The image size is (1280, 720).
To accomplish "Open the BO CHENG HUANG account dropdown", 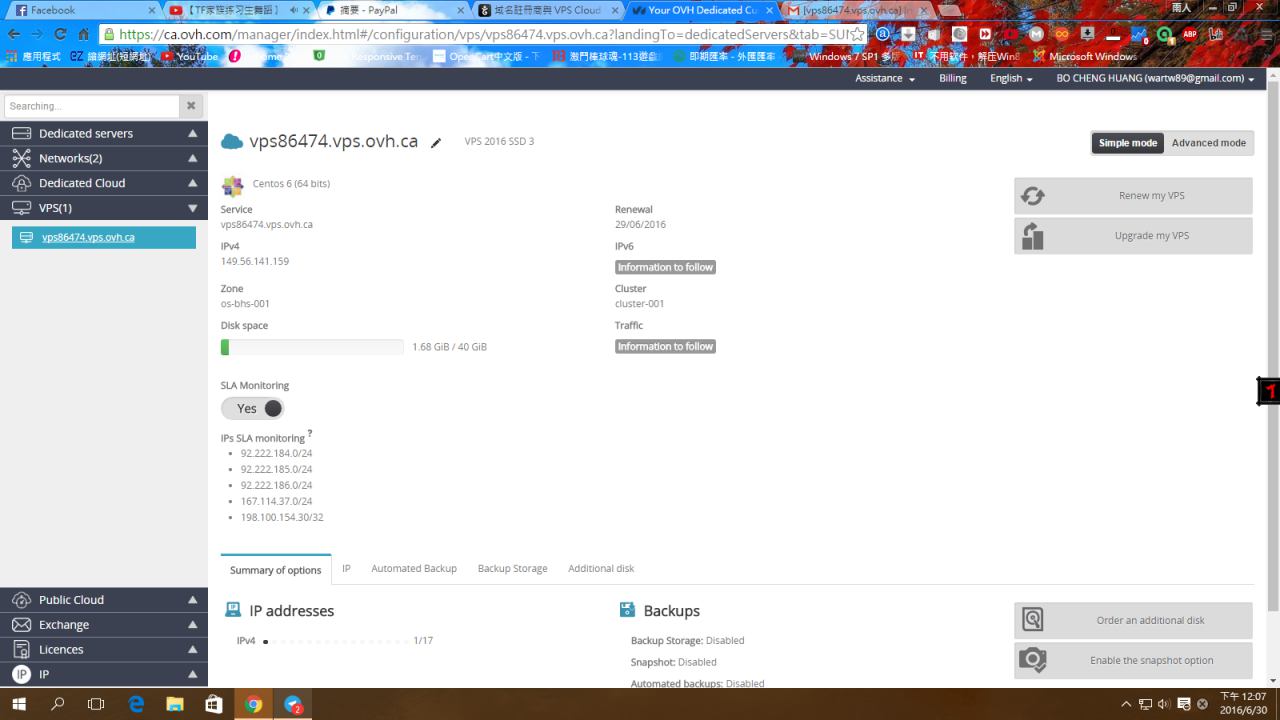I will coord(1155,78).
